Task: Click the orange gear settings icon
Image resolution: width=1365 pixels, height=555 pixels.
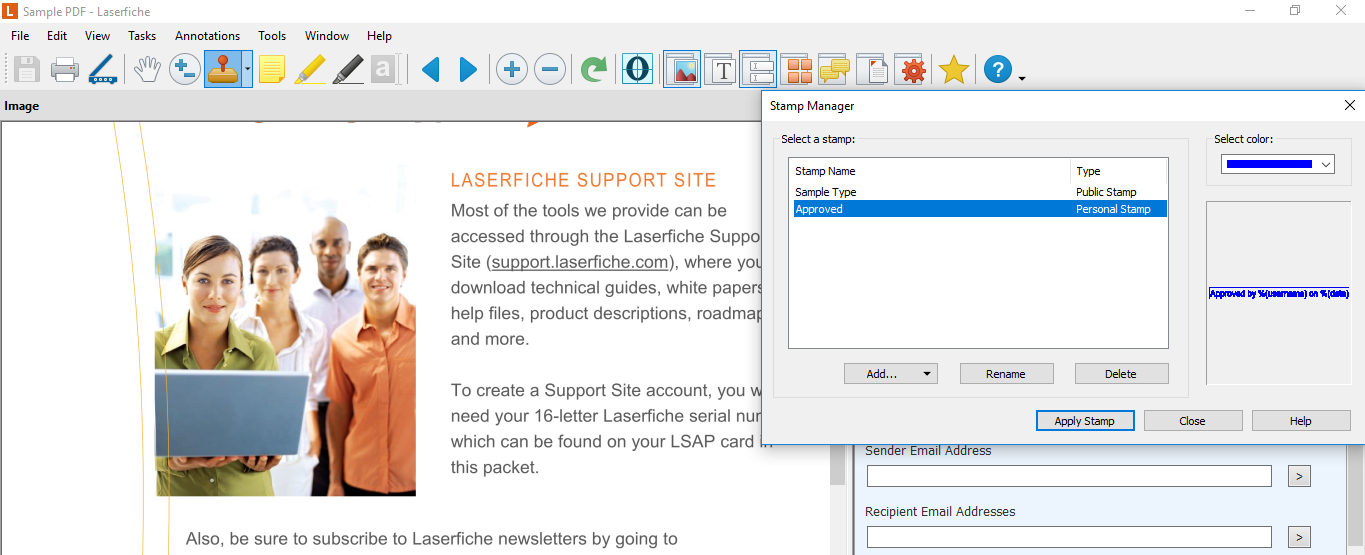Action: coord(910,69)
